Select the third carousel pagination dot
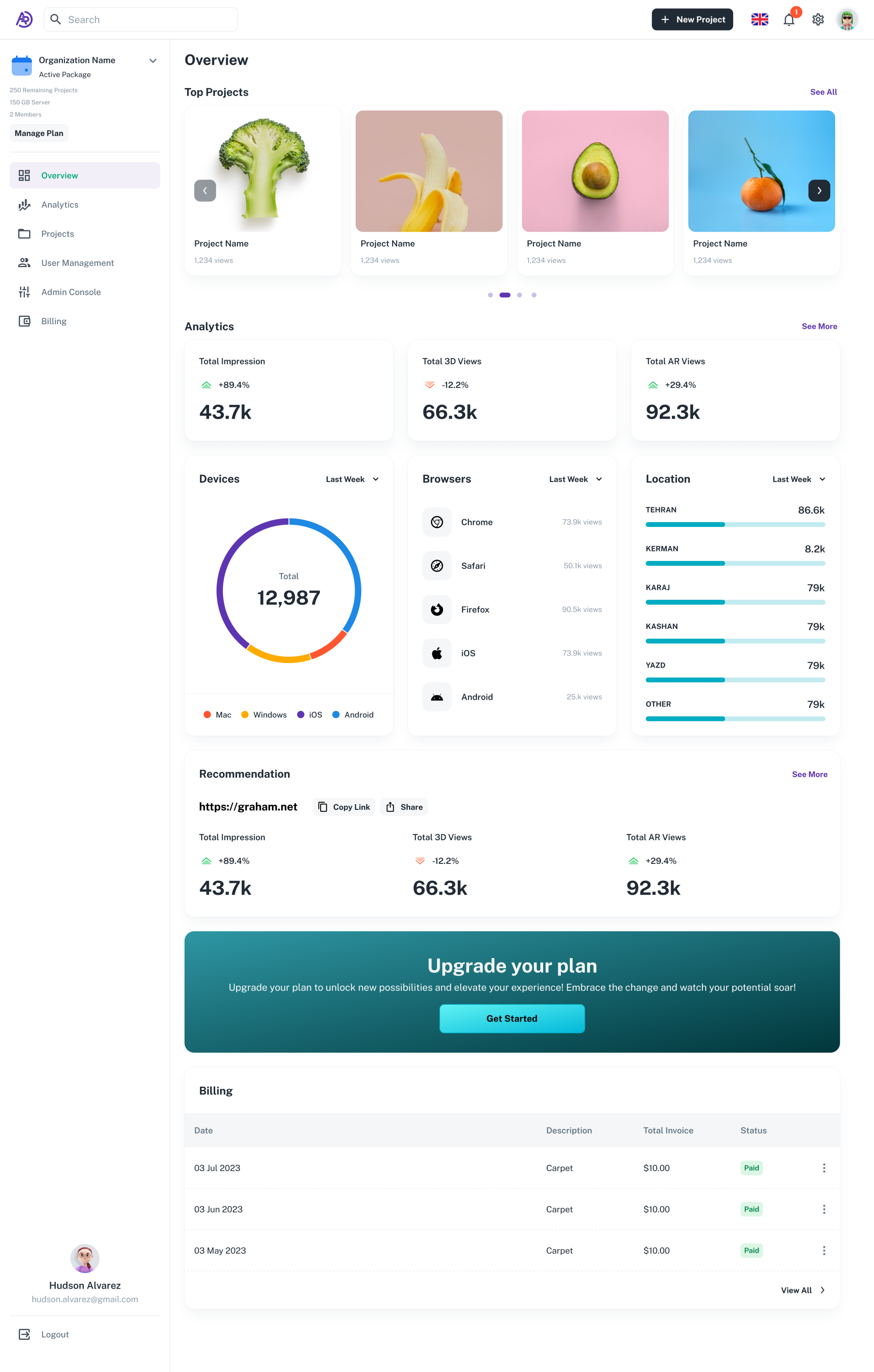Viewport: 874px width, 1372px height. click(519, 295)
